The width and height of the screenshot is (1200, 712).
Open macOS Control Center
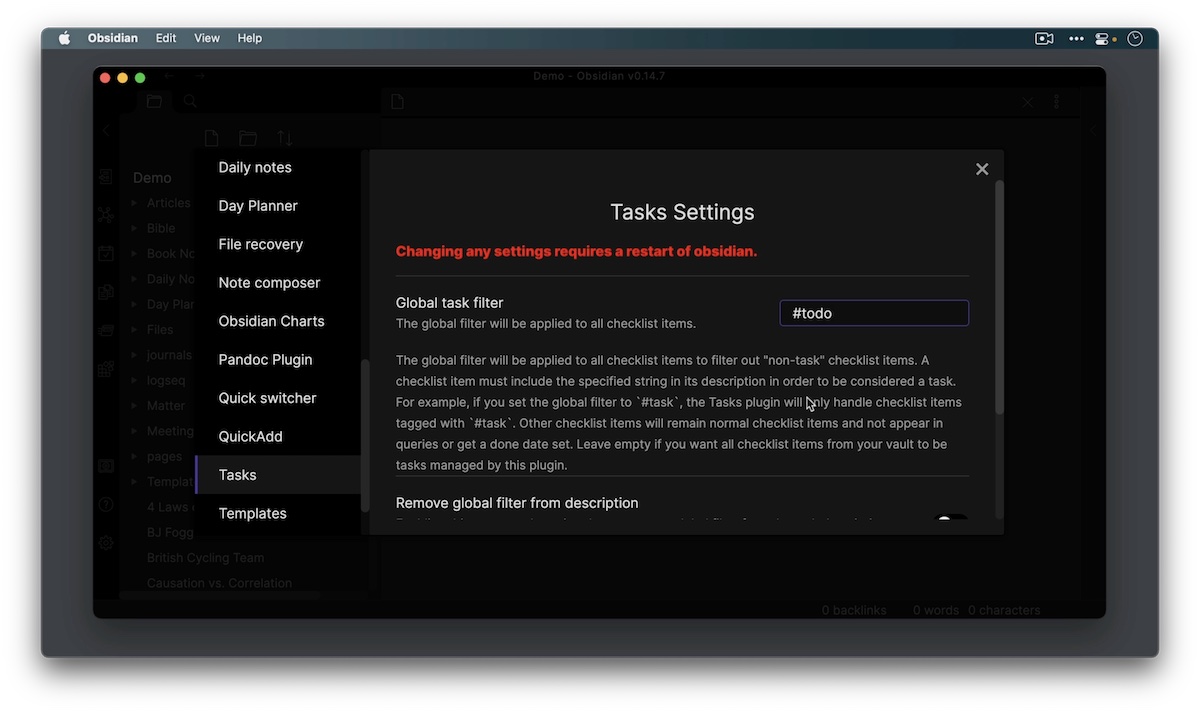[x=1104, y=38]
